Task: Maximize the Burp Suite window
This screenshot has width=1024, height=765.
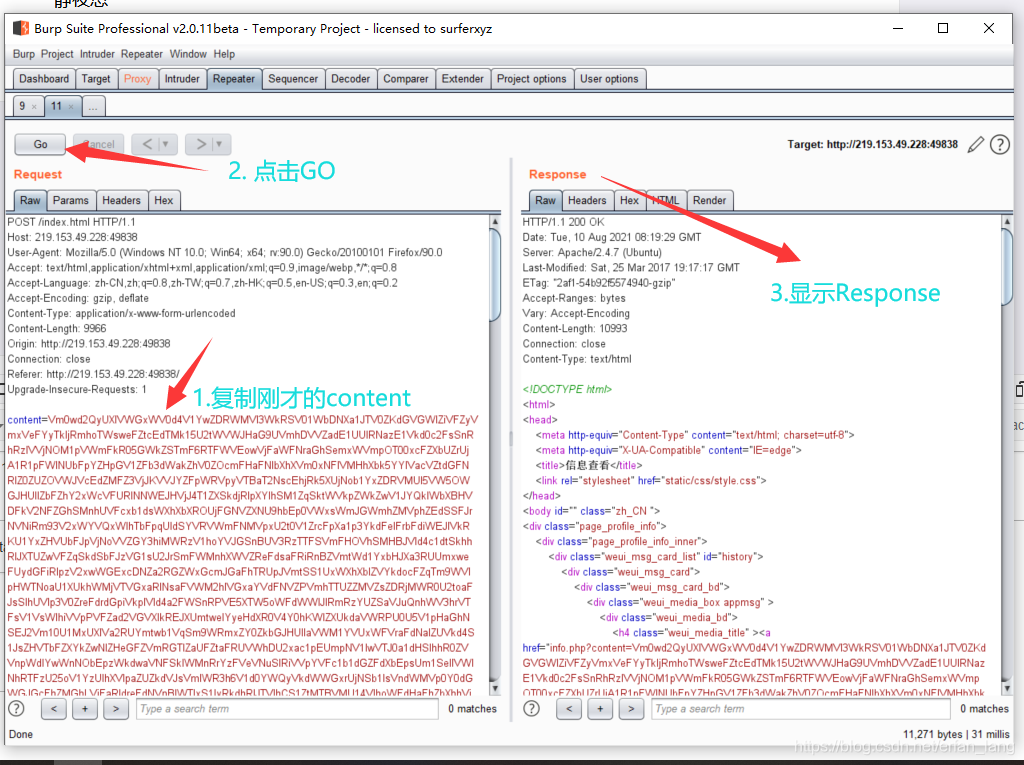Action: [x=942, y=28]
